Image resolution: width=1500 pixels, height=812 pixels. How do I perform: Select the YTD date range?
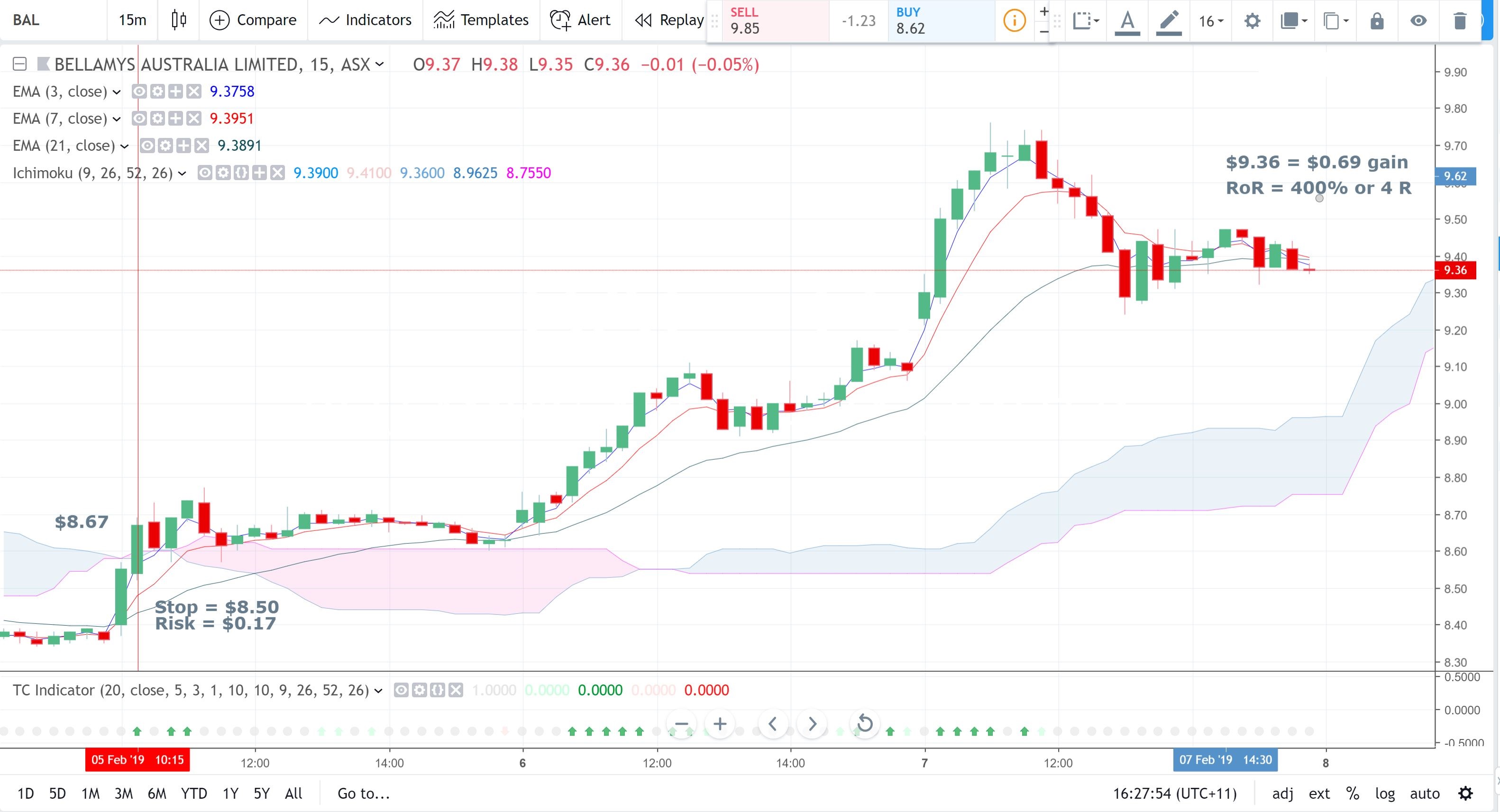point(194,794)
